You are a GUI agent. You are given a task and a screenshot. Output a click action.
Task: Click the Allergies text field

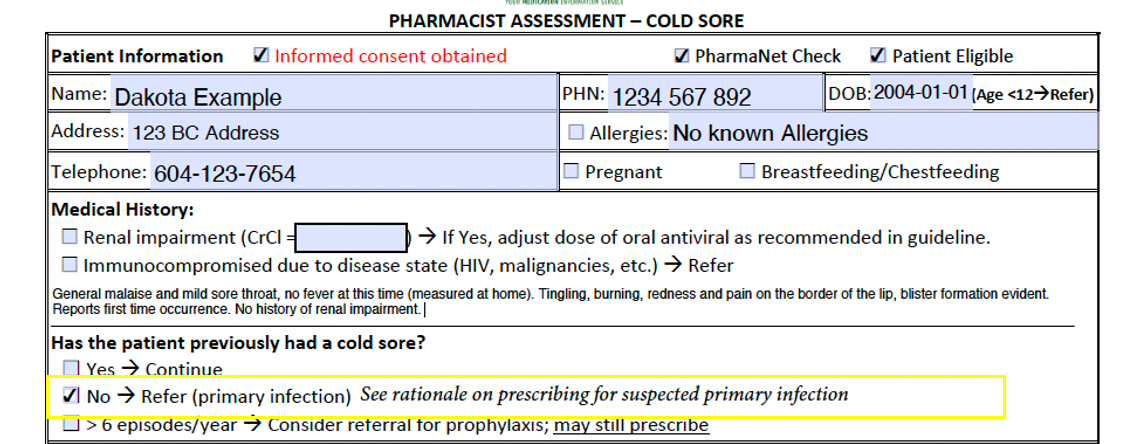tap(883, 133)
